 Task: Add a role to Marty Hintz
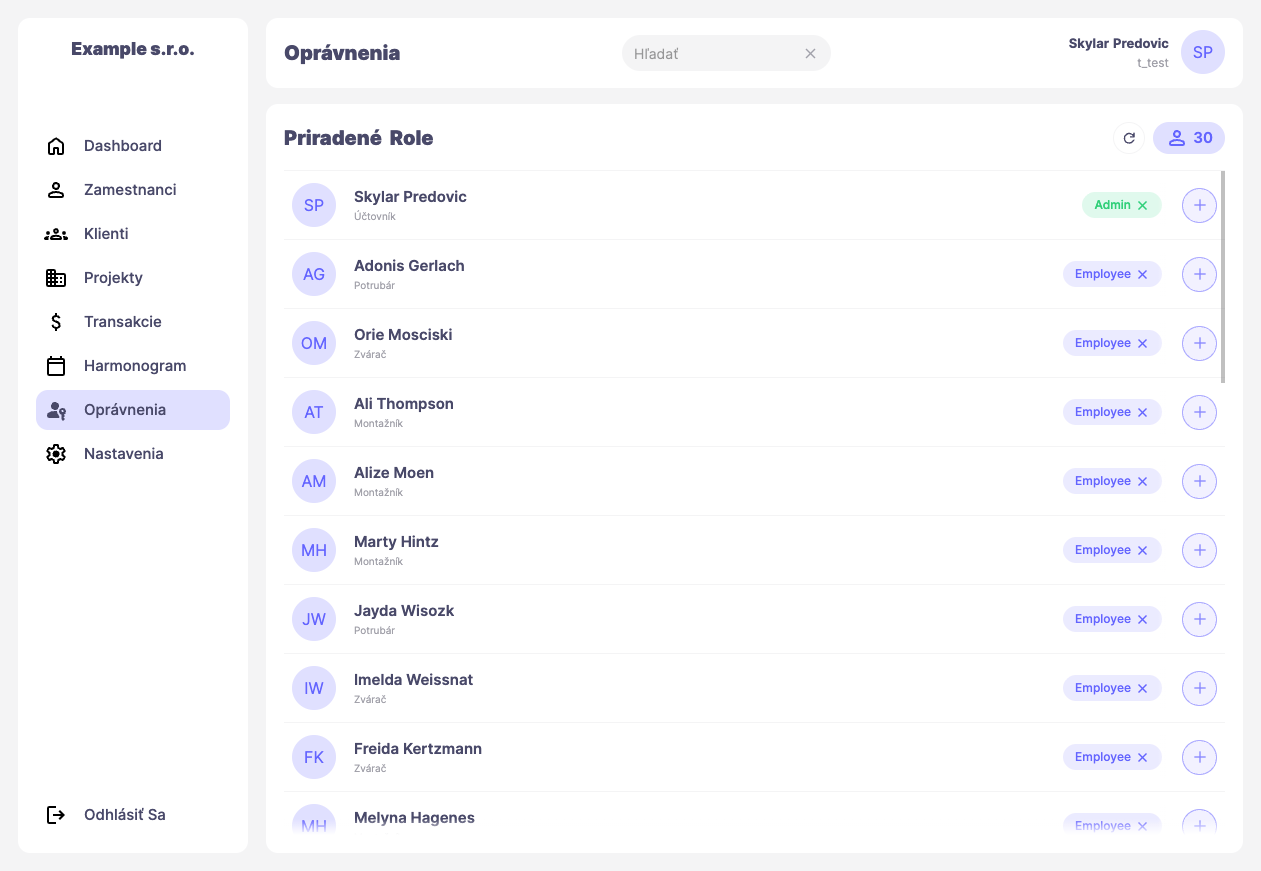[1199, 550]
